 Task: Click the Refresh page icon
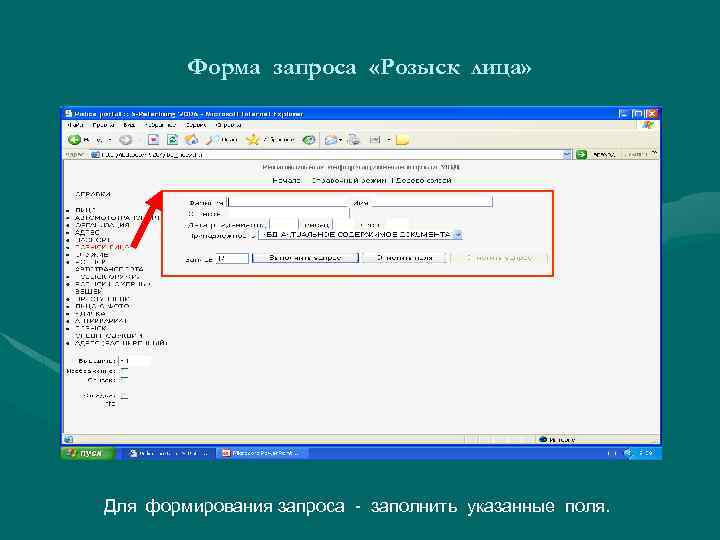click(x=172, y=140)
